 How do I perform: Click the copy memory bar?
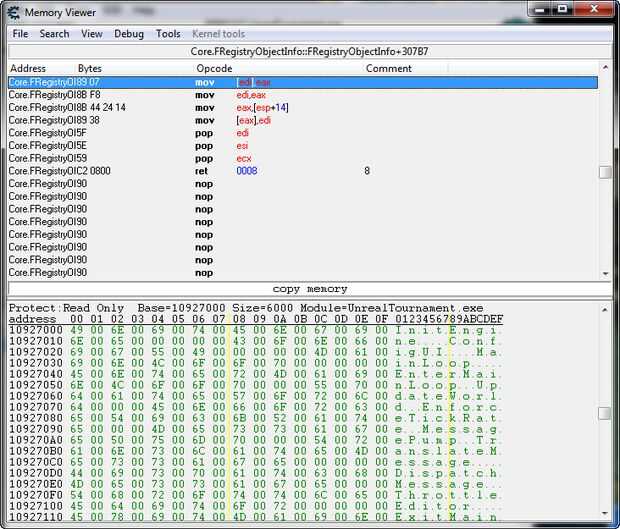310,289
